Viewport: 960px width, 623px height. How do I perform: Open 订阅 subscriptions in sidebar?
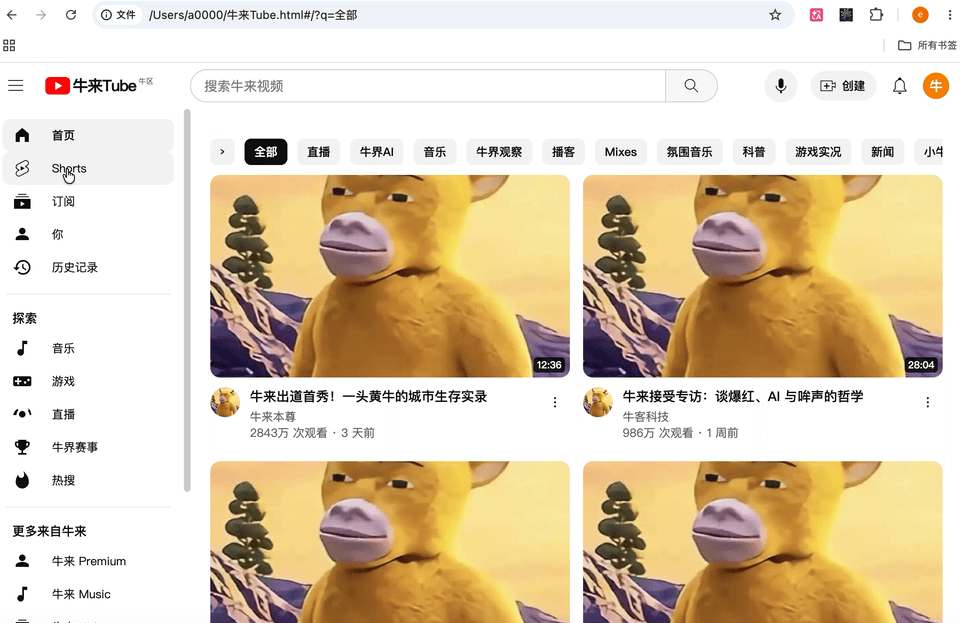click(88, 201)
